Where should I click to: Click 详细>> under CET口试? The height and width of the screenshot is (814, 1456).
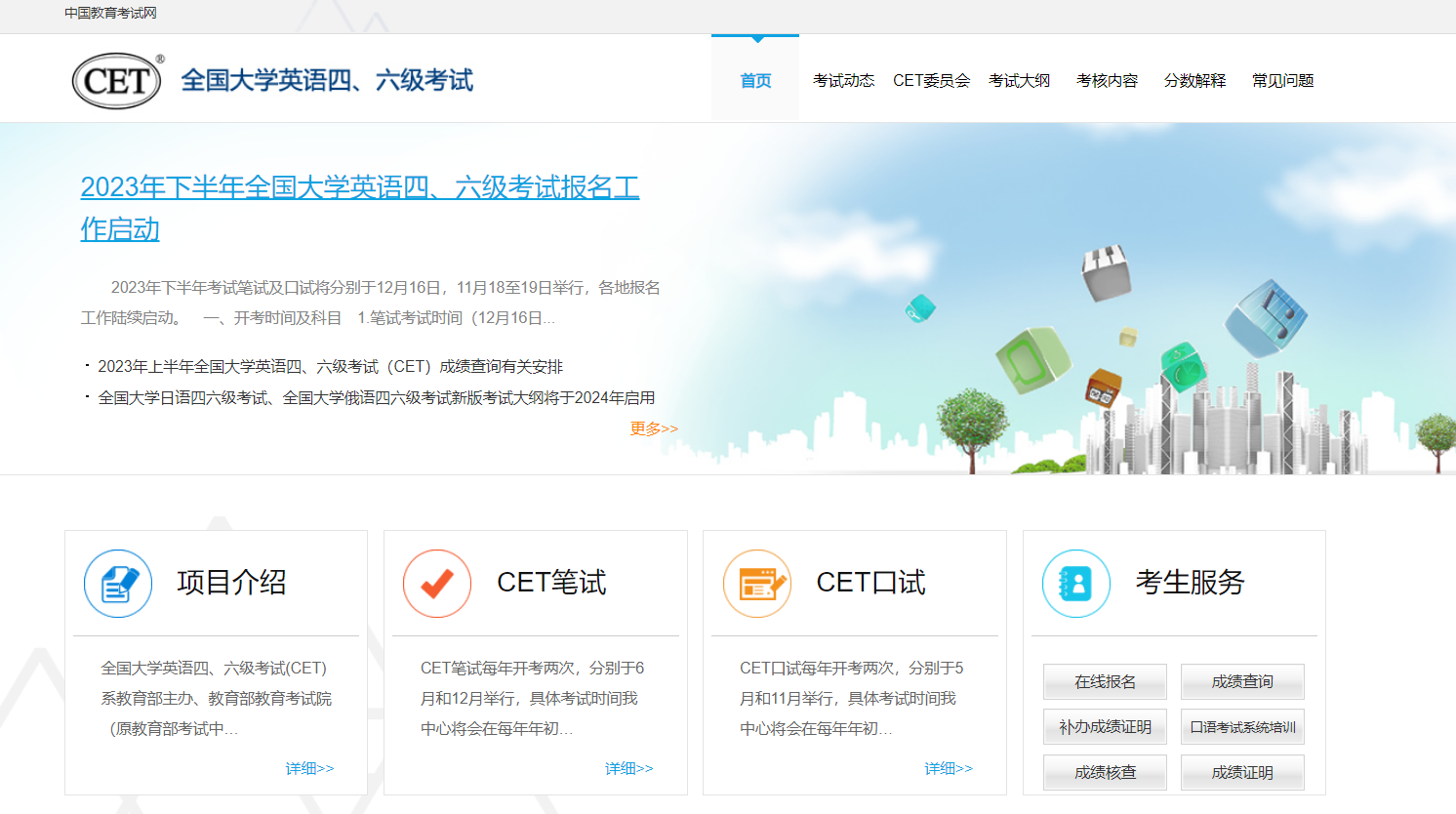pyautogui.click(x=949, y=768)
